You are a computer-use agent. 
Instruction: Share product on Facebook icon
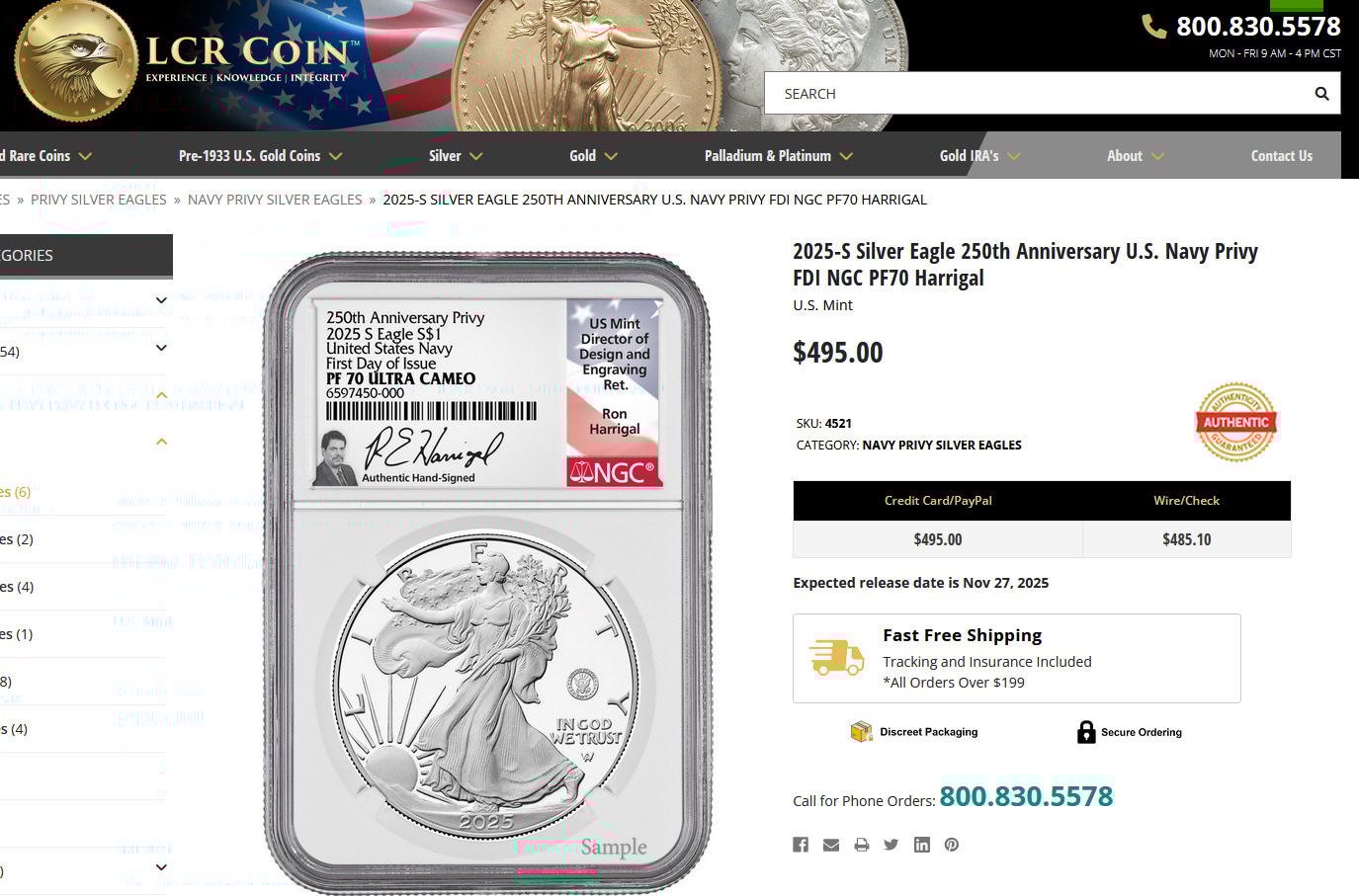[801, 845]
